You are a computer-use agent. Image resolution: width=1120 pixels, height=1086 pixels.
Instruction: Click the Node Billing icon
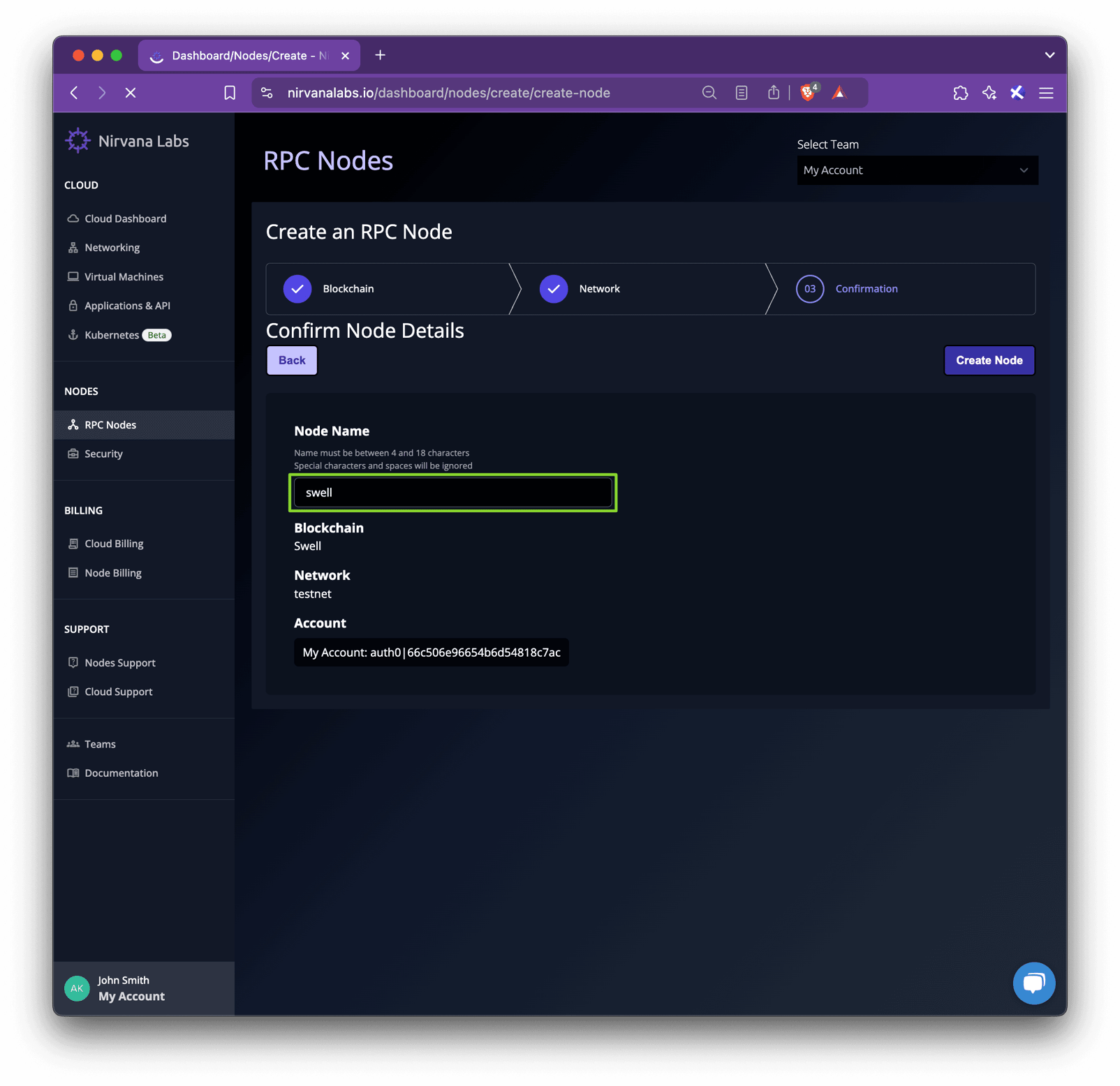click(x=73, y=573)
